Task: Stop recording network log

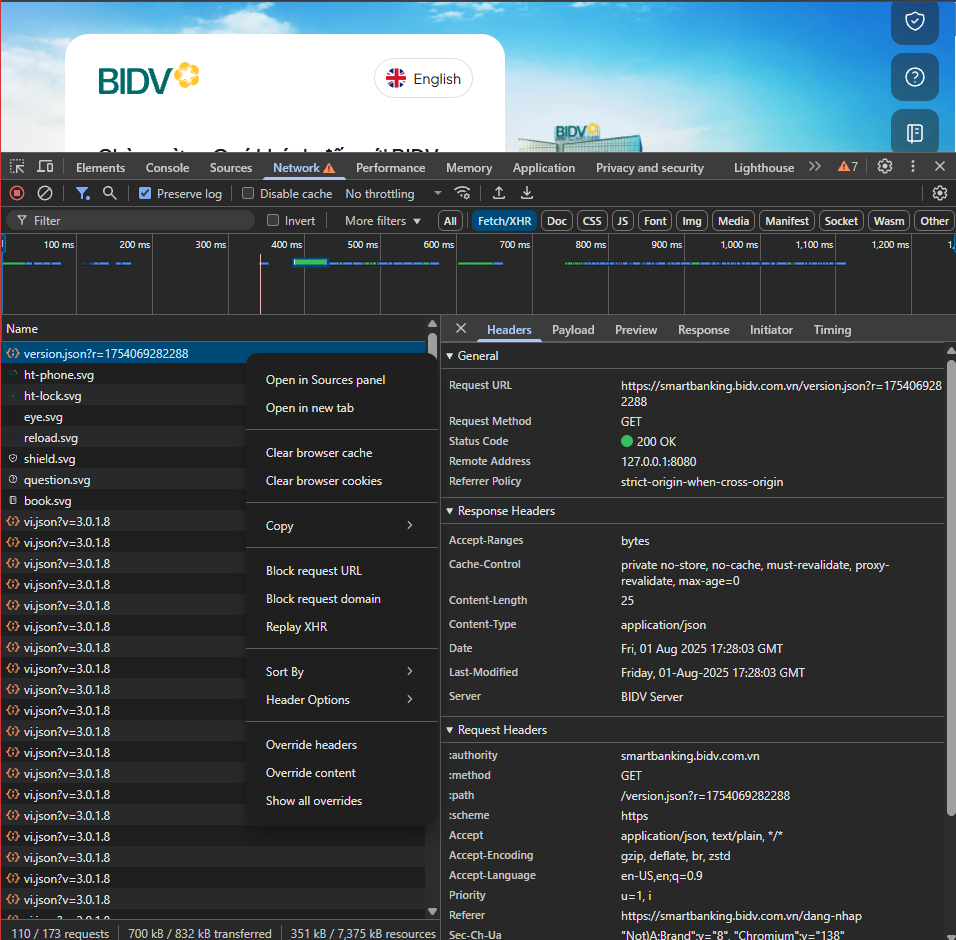Action: coord(17,193)
